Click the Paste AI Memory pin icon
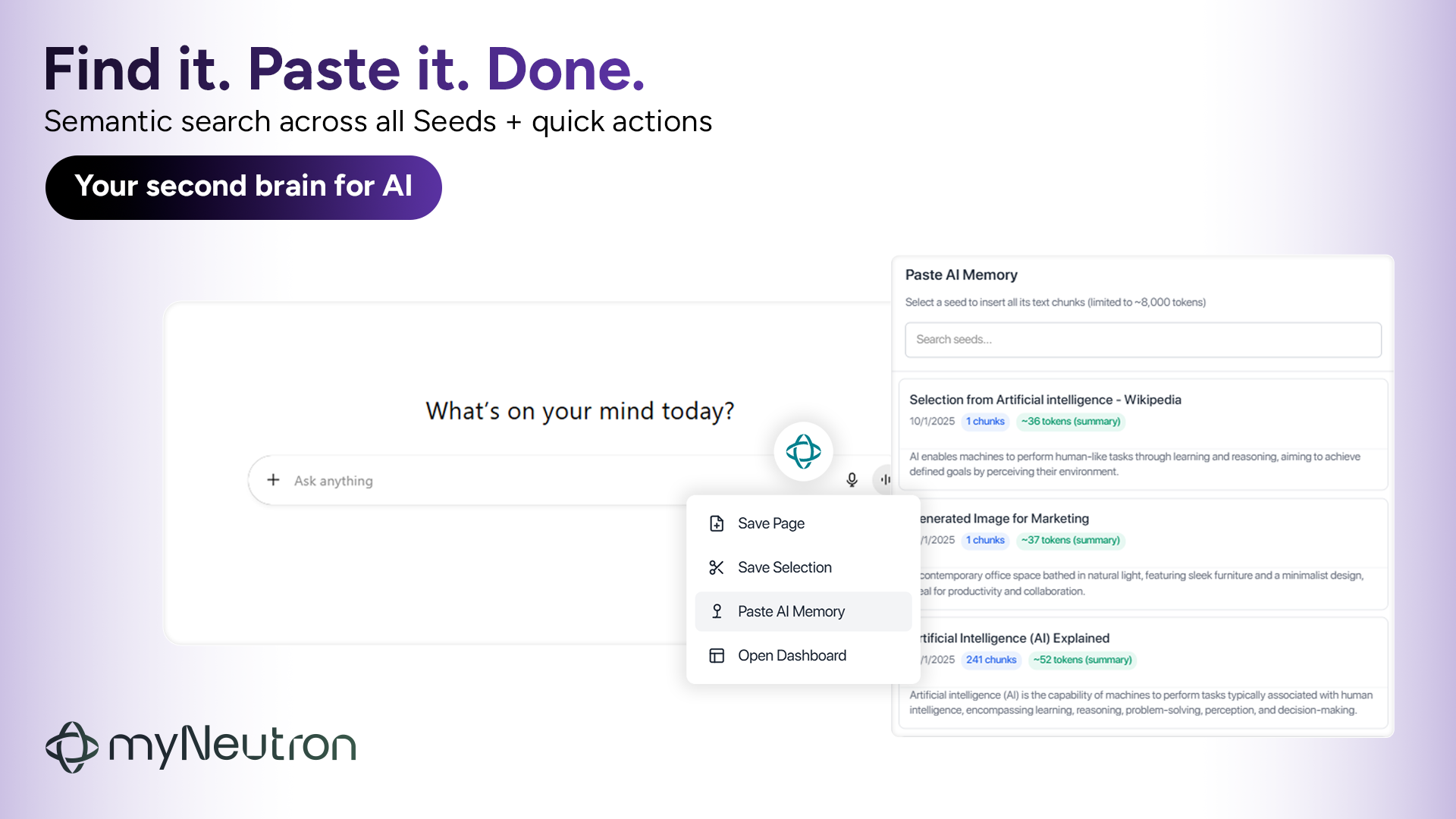This screenshot has width=1456, height=819. pos(717,611)
